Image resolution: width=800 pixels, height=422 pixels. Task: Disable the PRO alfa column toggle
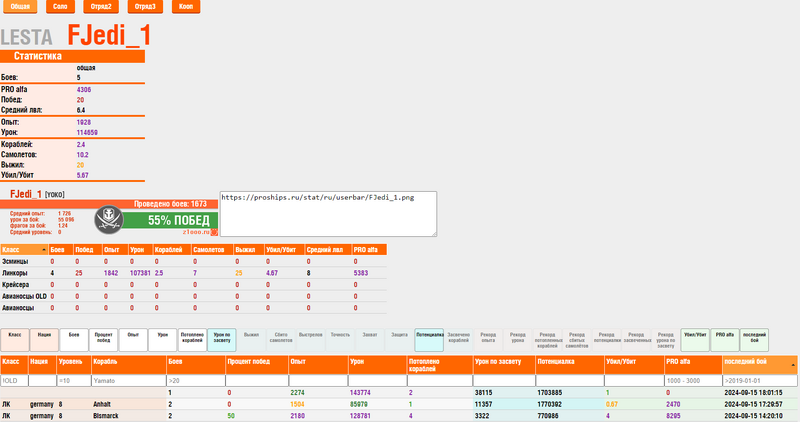pyautogui.click(x=725, y=335)
